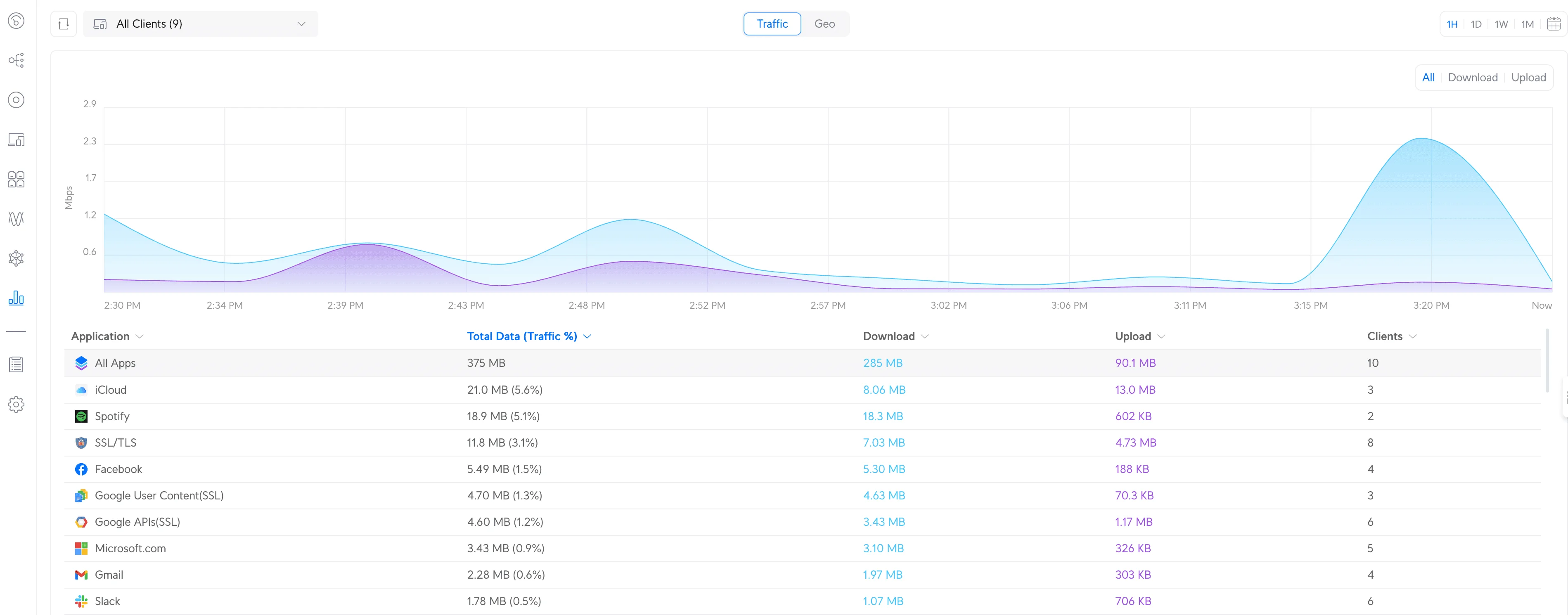Viewport: 1568px width, 615px height.
Task: Click iCloud's 13.0 MB upload link
Action: click(1135, 389)
